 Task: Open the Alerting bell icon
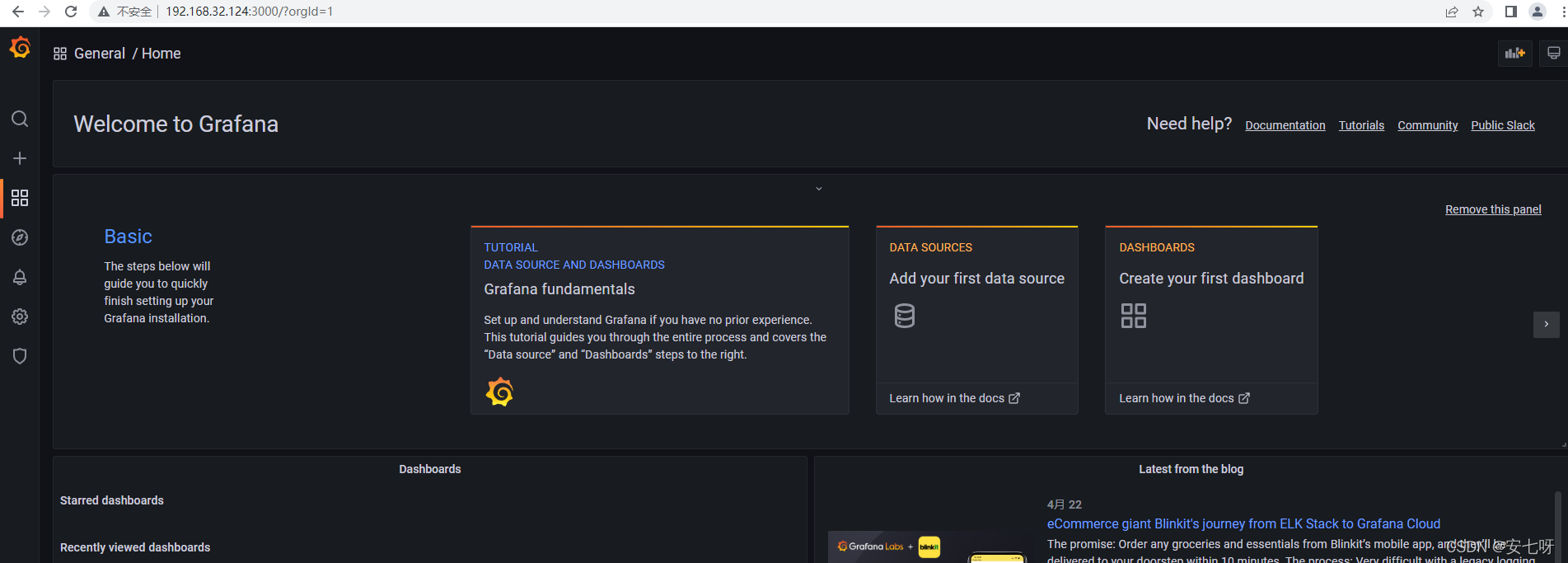pyautogui.click(x=20, y=277)
